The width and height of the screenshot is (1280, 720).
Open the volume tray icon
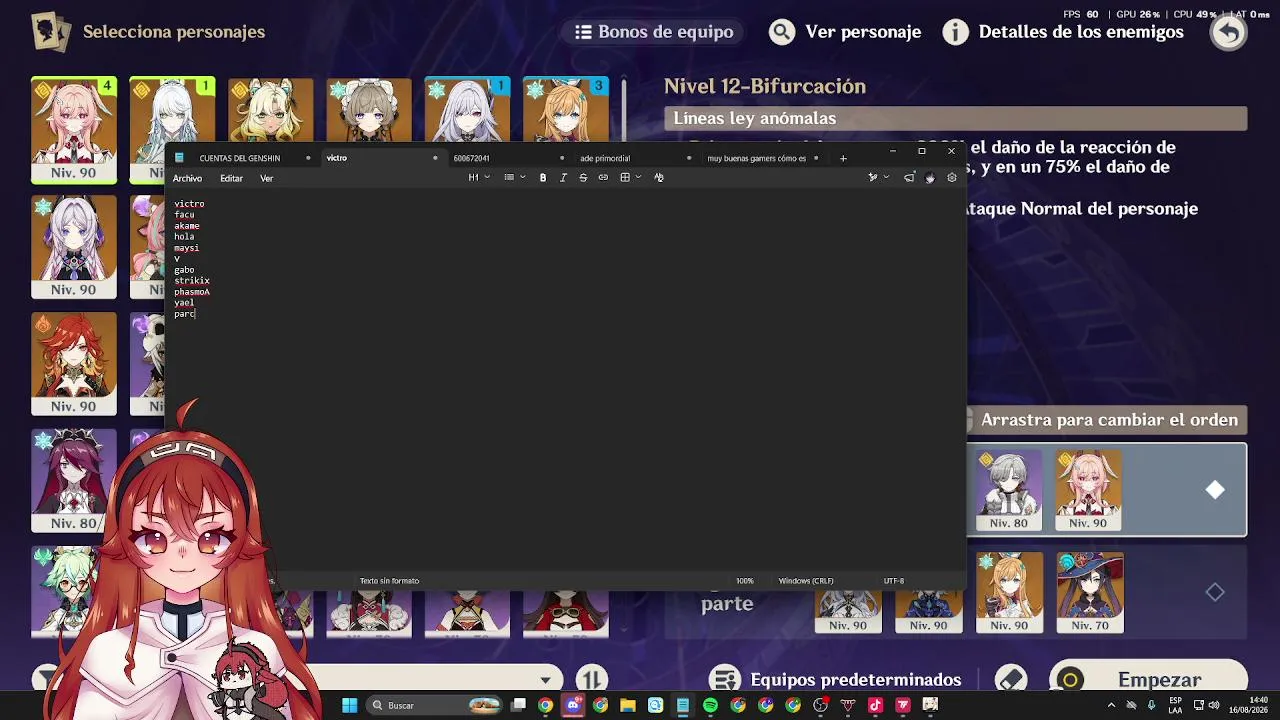point(1214,705)
